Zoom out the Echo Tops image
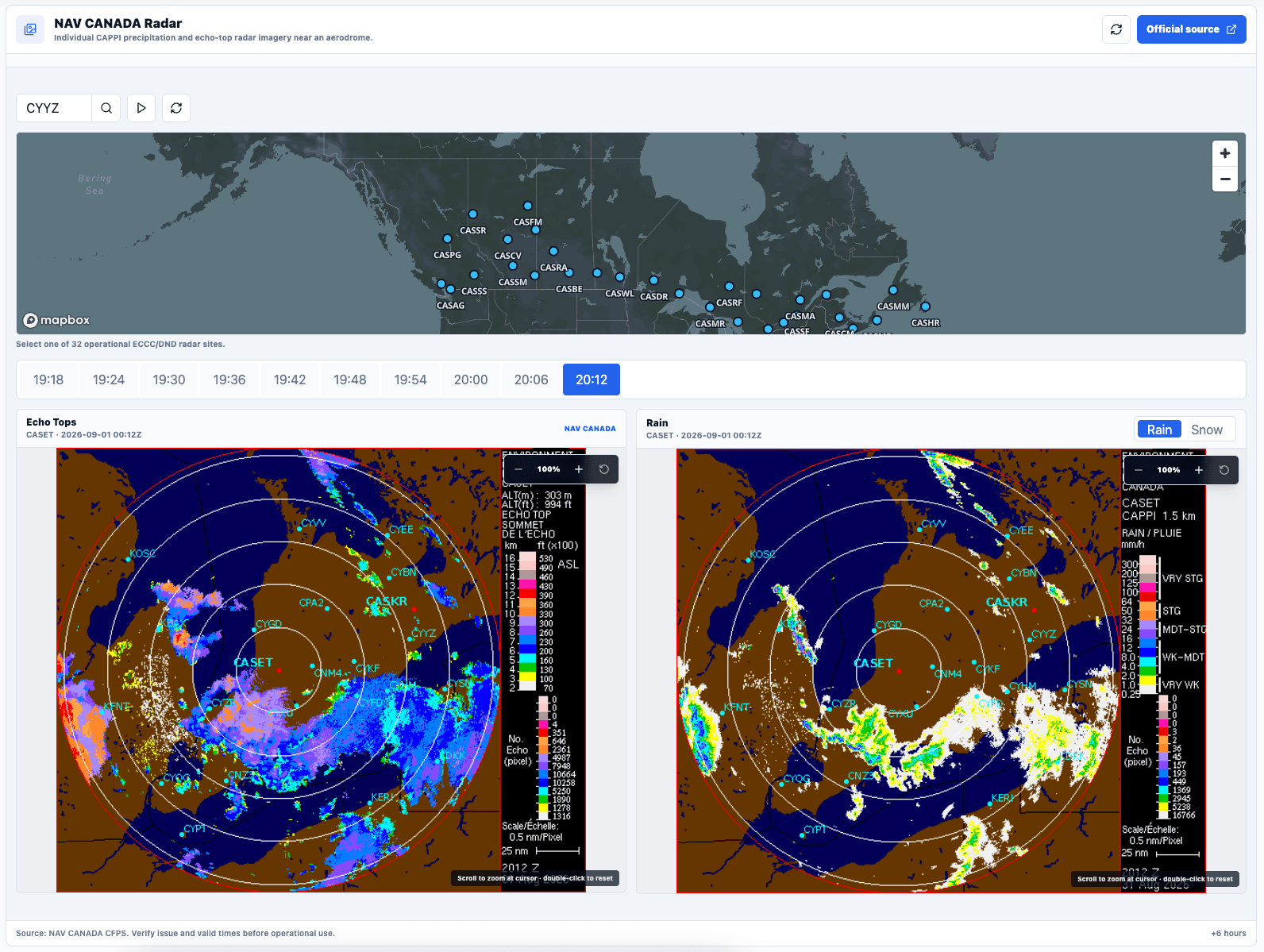This screenshot has width=1264, height=952. tap(518, 469)
